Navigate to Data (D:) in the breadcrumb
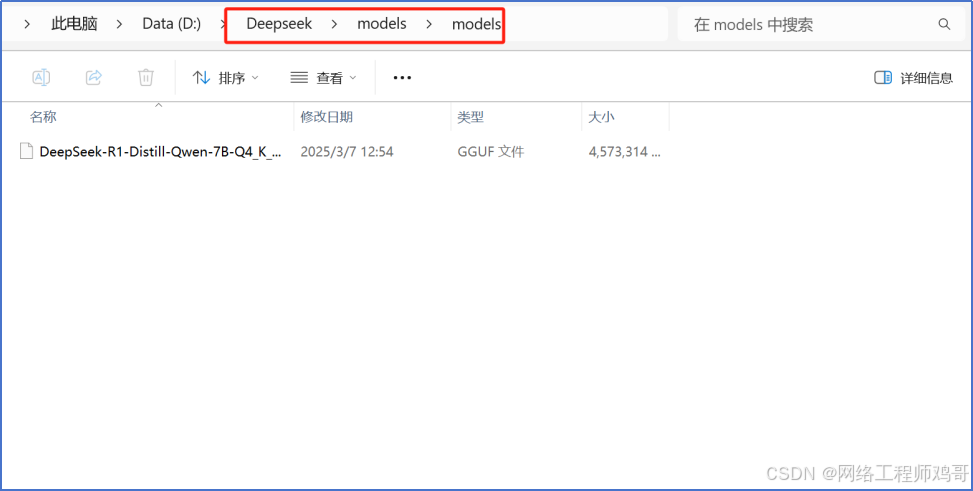This screenshot has width=973, height=491. point(172,24)
